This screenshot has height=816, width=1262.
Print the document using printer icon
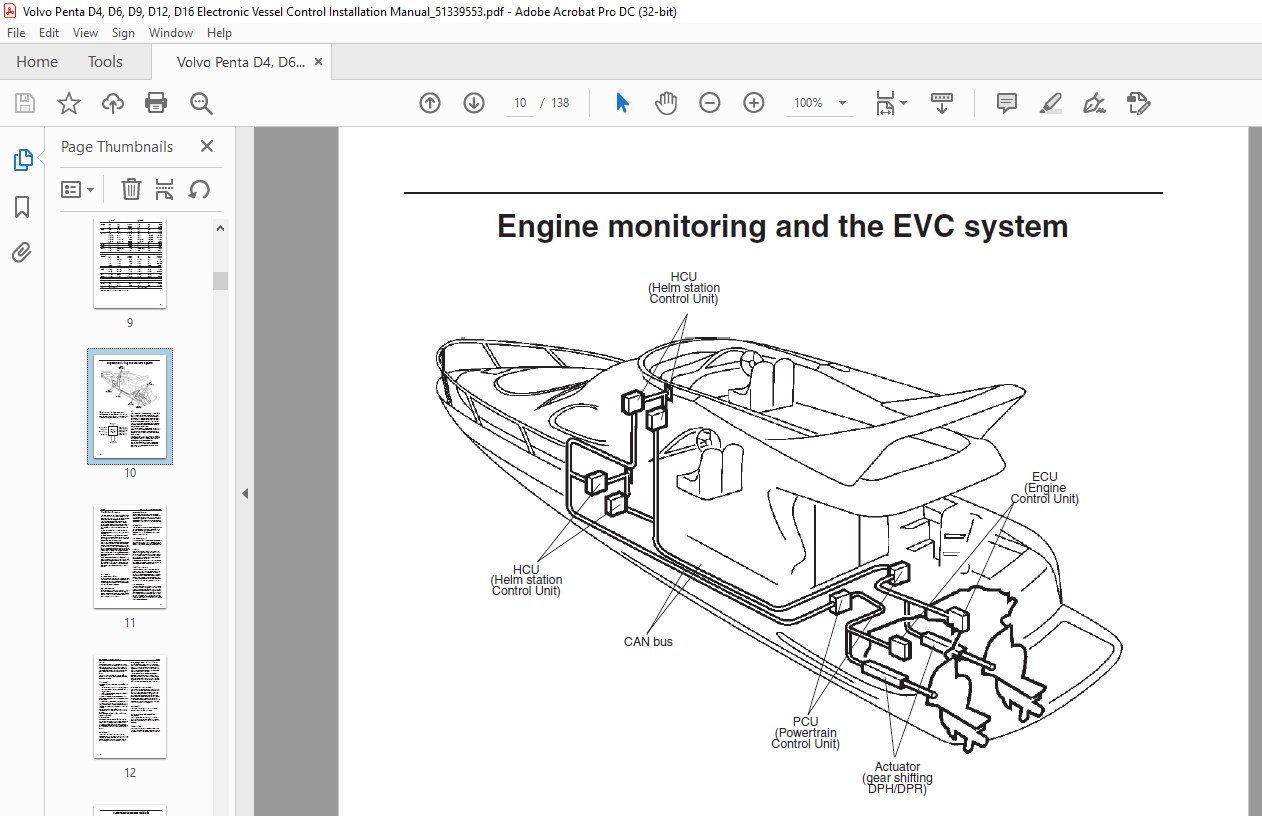click(156, 103)
